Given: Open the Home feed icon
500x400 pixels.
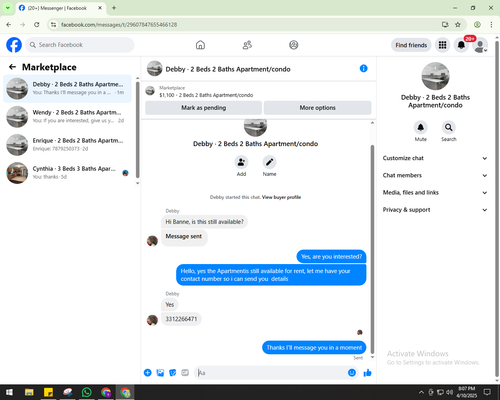Looking at the screenshot, I should click(200, 45).
